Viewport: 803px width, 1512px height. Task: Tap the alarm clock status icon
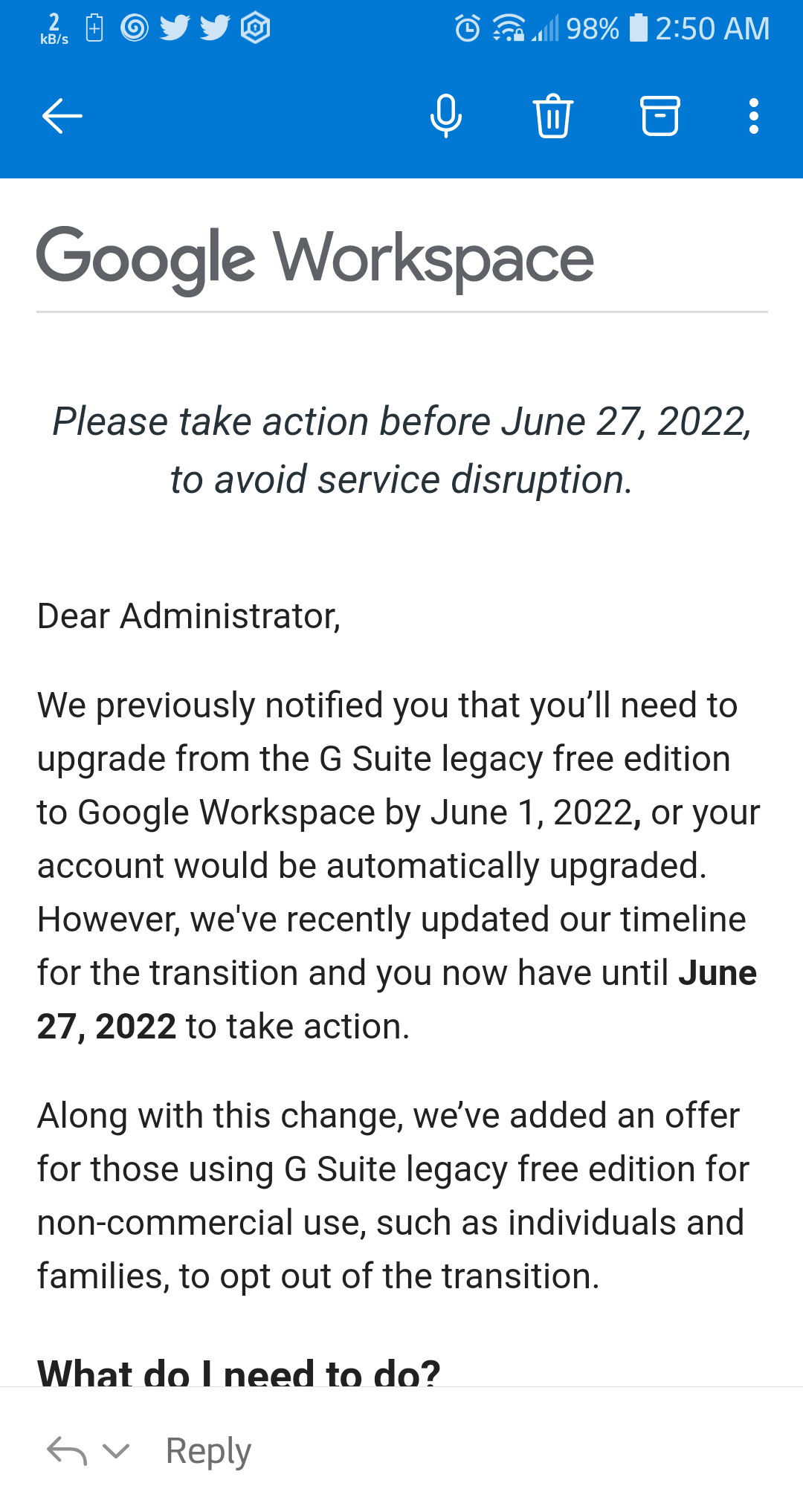pos(468,29)
